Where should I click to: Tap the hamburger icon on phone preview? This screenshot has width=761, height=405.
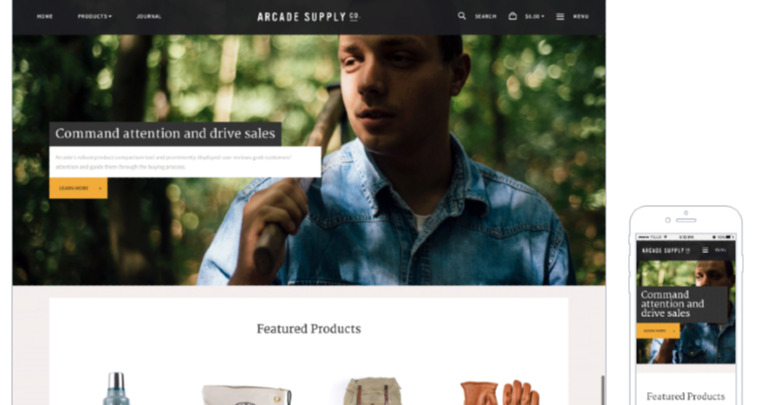pyautogui.click(x=705, y=250)
